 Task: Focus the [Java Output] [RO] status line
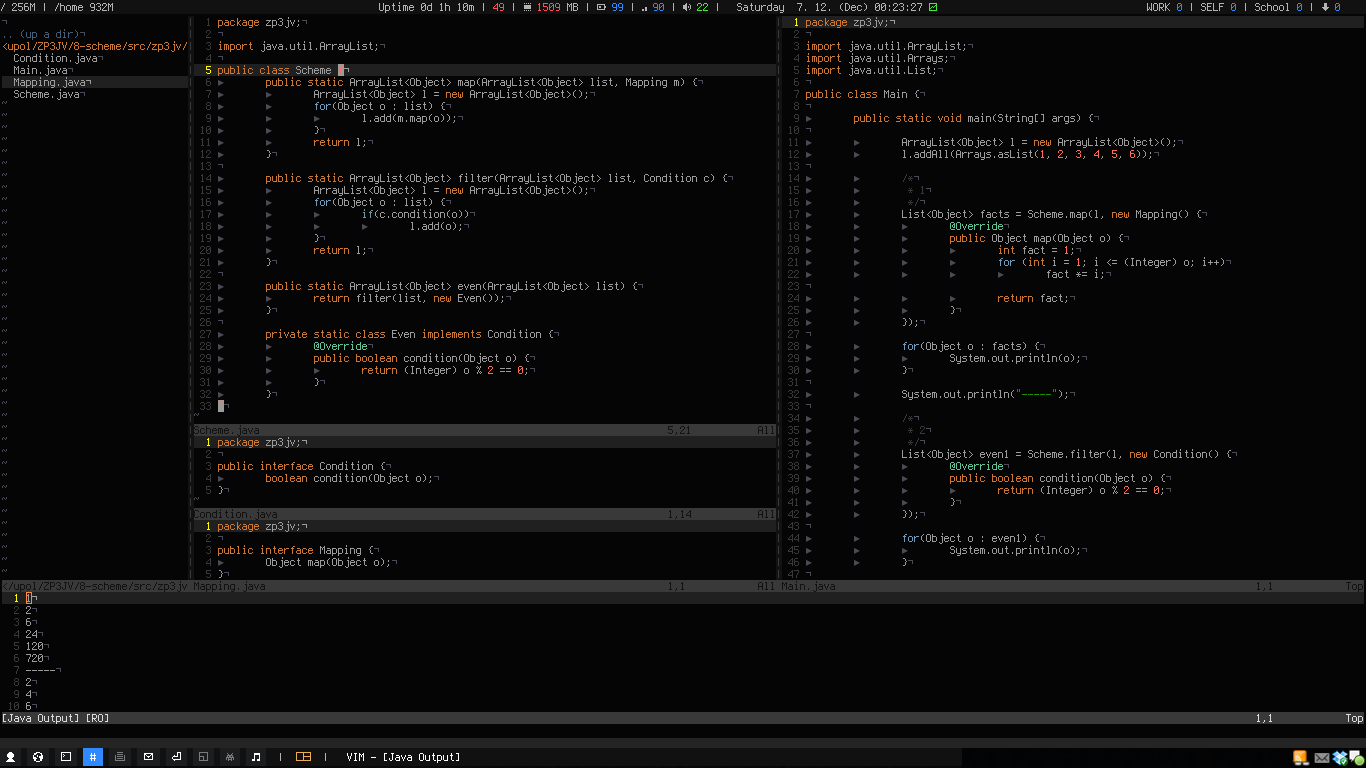(x=683, y=718)
